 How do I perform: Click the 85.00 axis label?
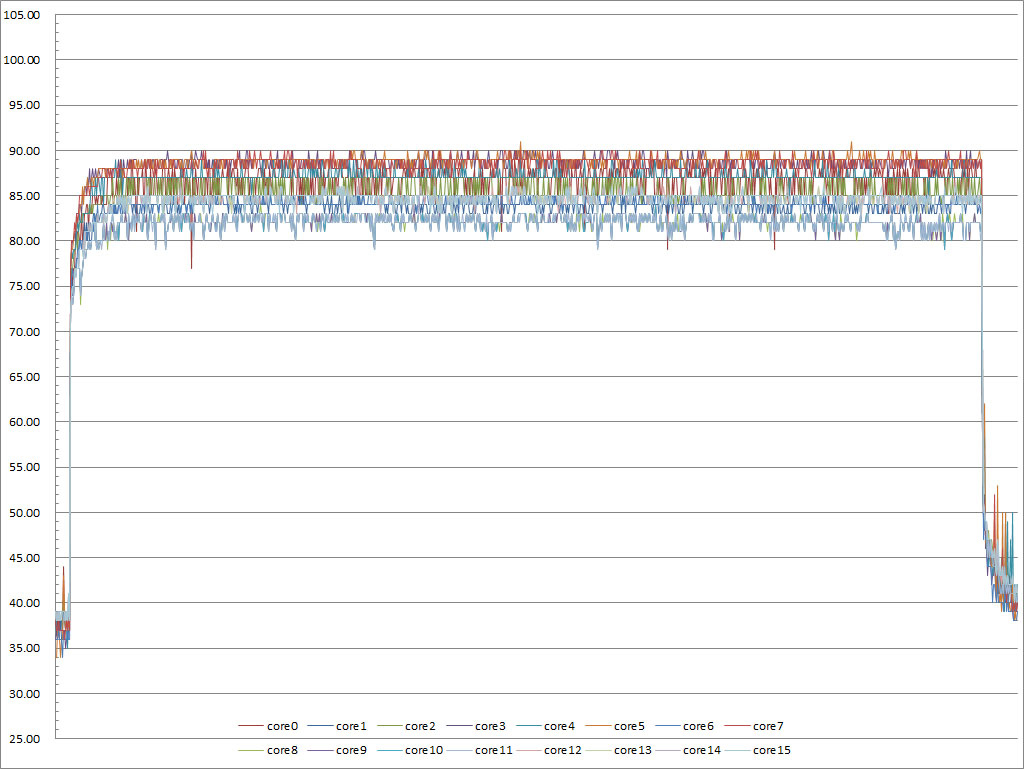[x=24, y=196]
